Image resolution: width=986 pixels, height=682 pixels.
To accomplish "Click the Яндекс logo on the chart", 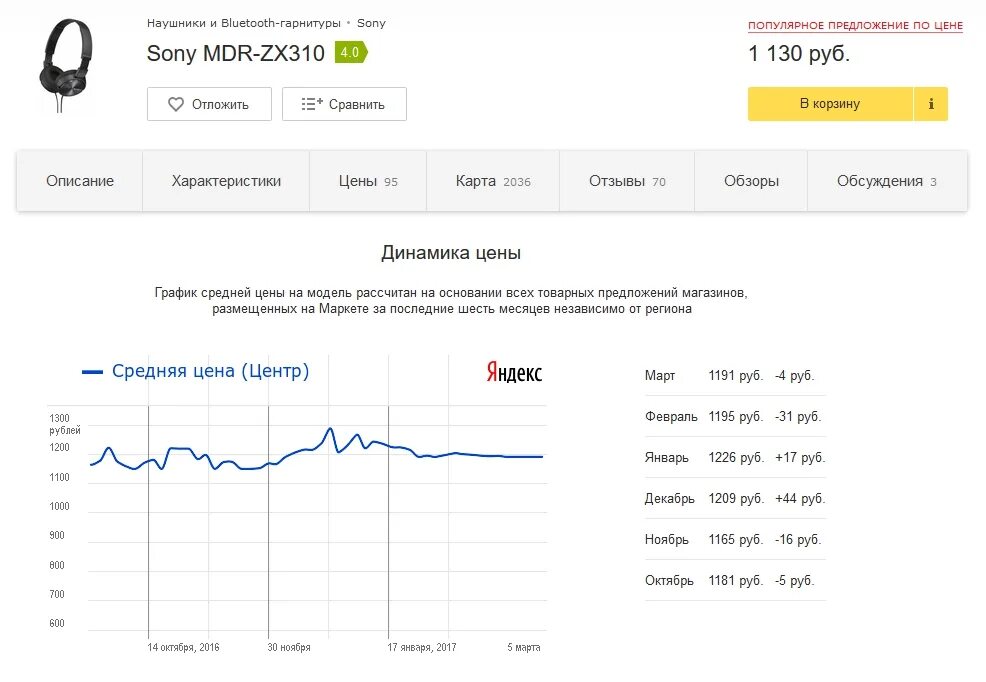I will click(x=513, y=372).
